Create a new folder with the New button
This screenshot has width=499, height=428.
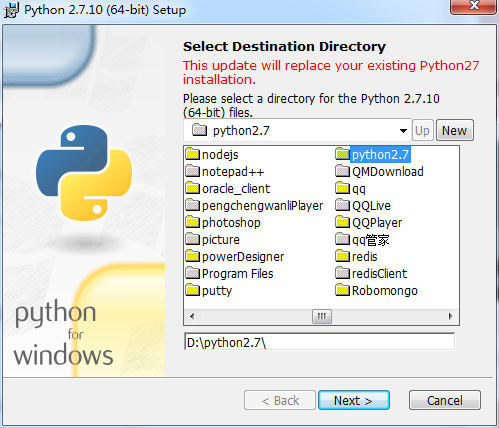click(455, 130)
